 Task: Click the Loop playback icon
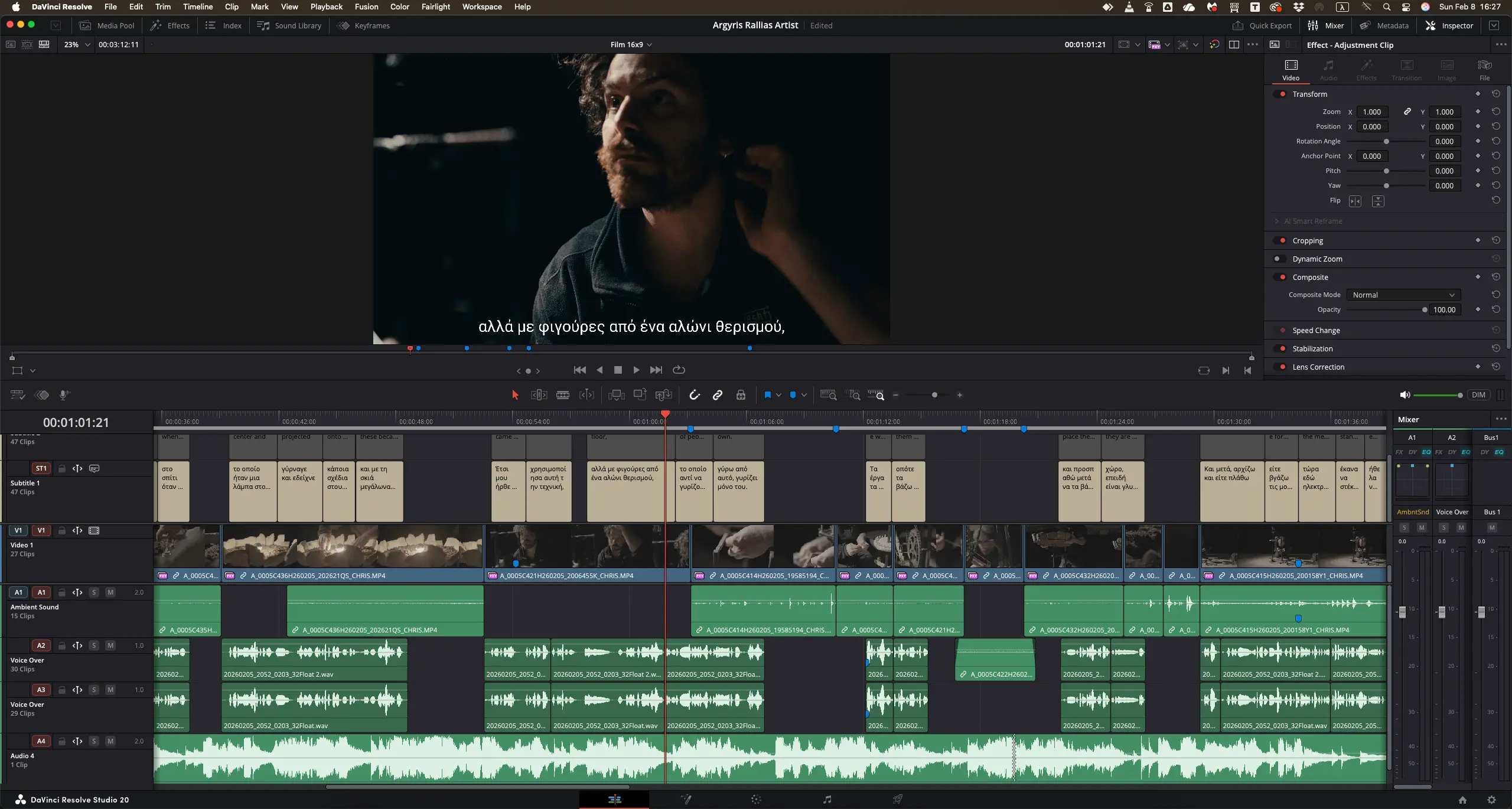(x=679, y=370)
